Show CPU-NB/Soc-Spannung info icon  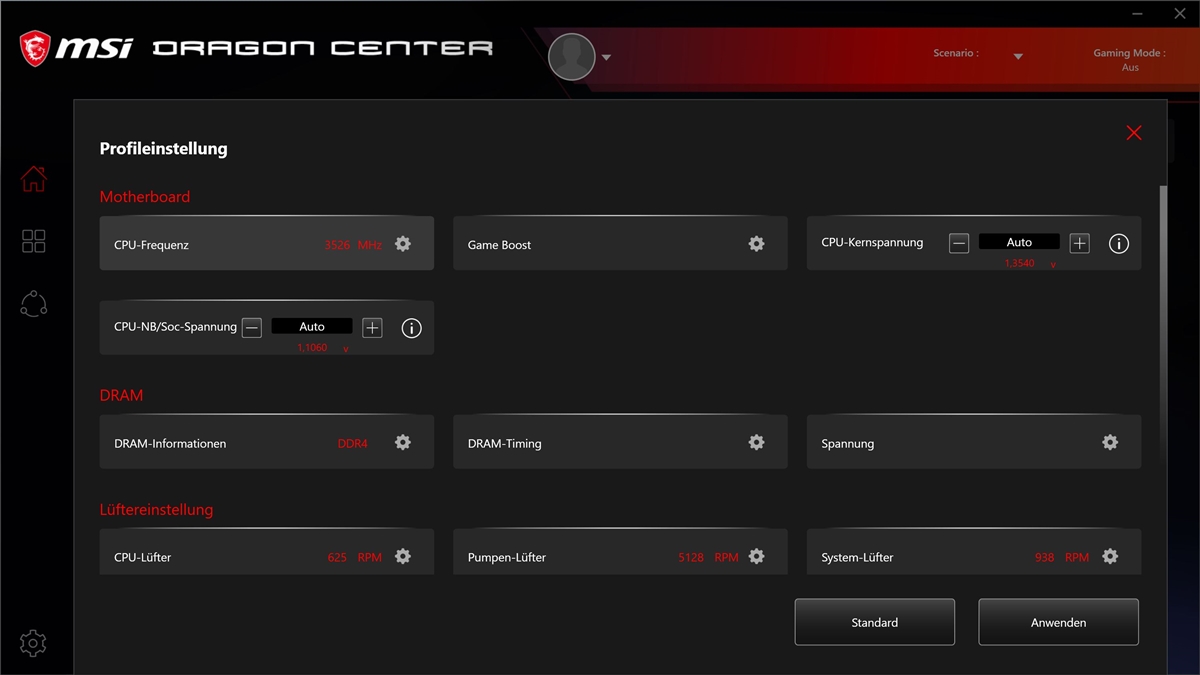[x=411, y=328]
